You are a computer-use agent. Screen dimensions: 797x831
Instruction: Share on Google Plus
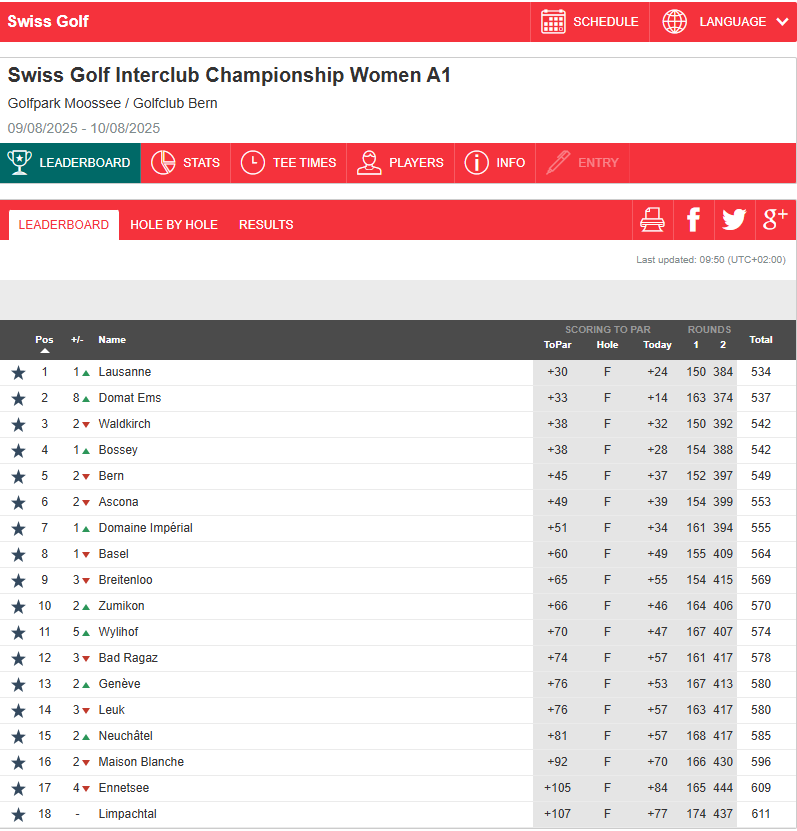(775, 219)
